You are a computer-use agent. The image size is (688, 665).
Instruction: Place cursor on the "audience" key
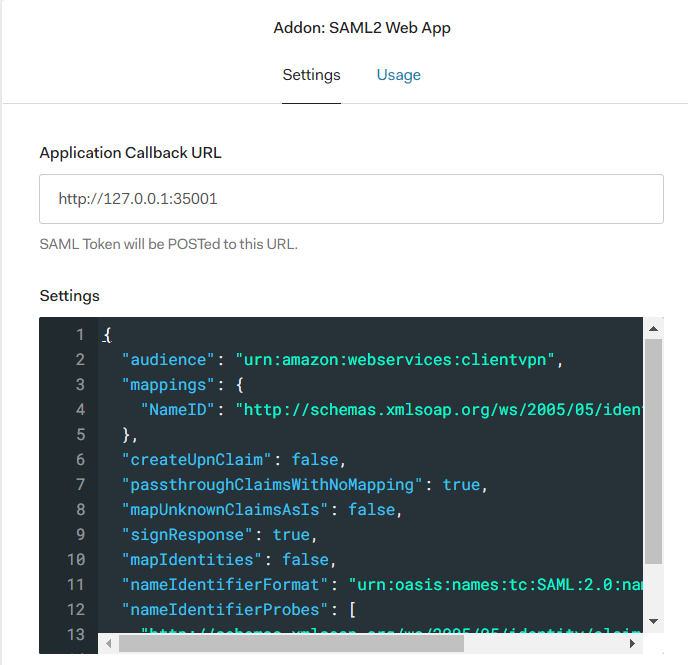coord(168,360)
